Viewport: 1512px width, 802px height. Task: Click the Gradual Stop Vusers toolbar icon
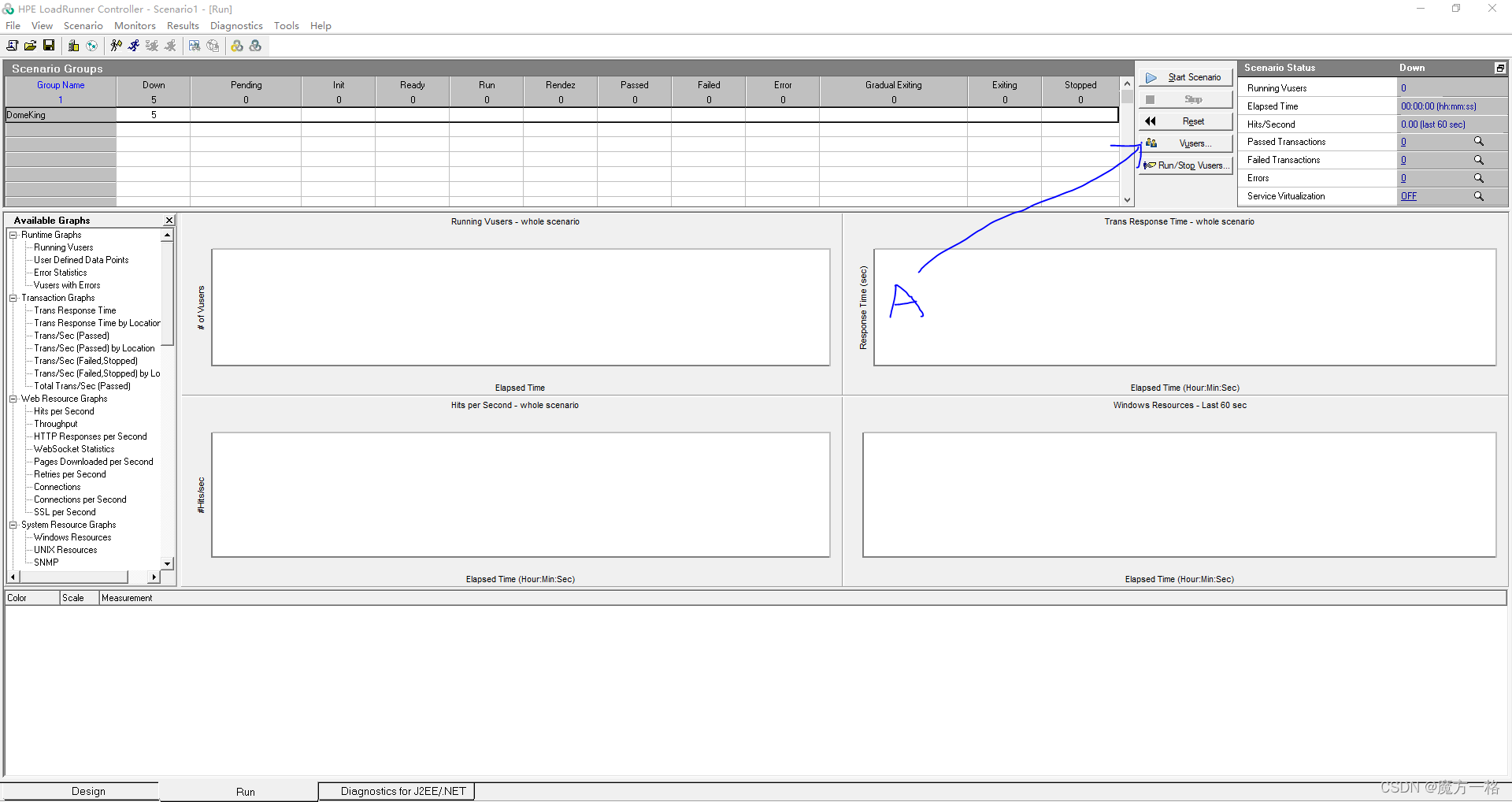(x=152, y=46)
